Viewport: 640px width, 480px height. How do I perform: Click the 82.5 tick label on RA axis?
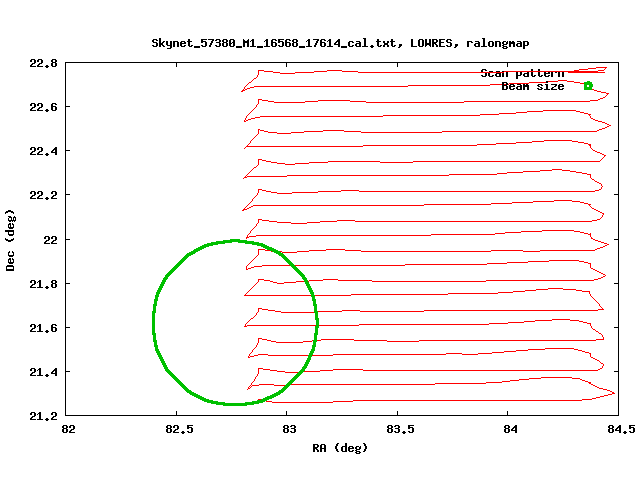[177, 430]
